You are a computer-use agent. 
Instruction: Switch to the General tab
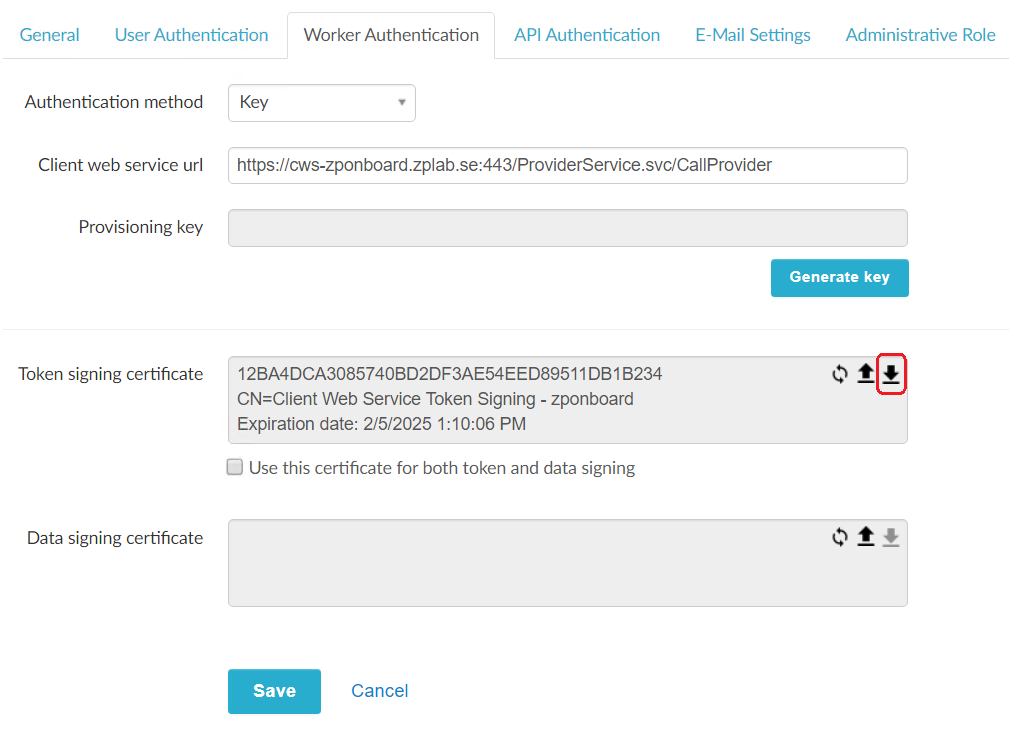click(x=49, y=34)
